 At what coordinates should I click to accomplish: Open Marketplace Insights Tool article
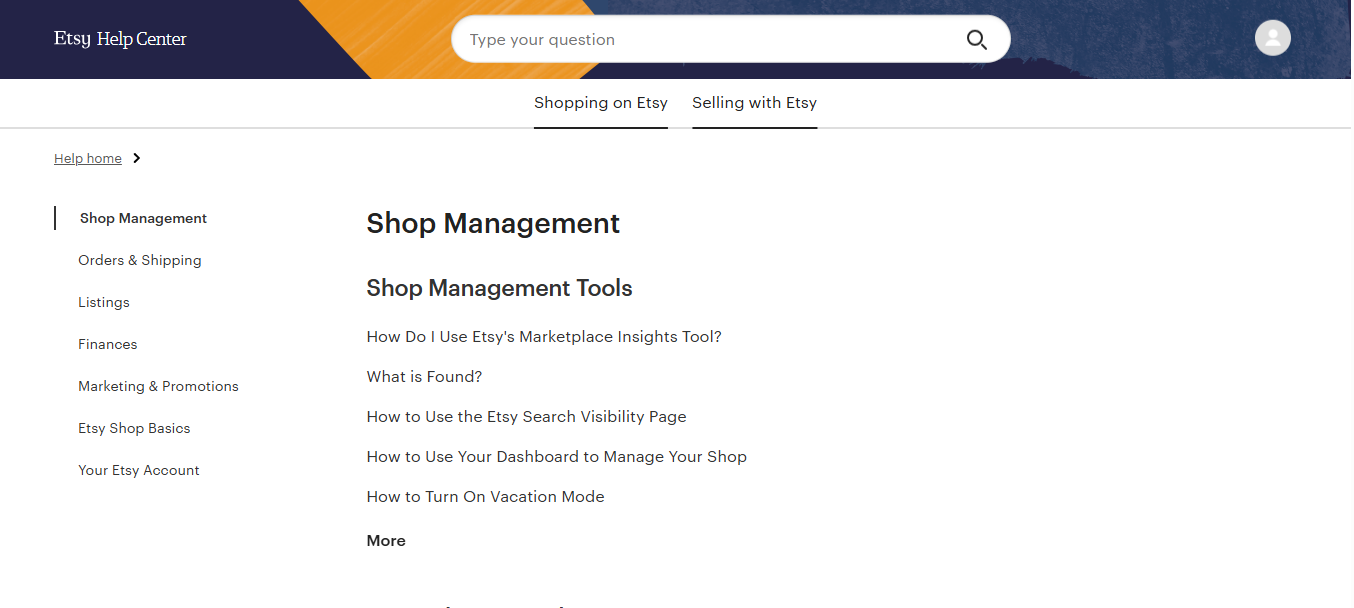point(544,337)
